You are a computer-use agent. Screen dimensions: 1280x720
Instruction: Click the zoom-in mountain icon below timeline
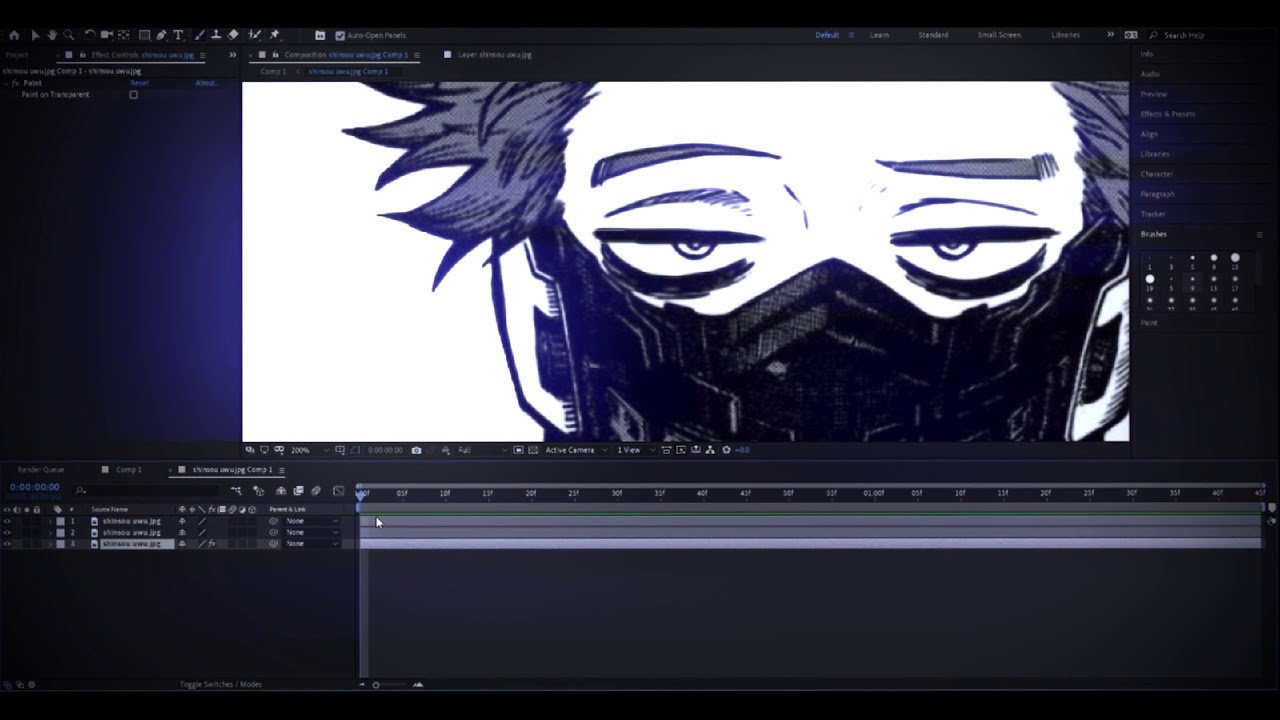418,685
